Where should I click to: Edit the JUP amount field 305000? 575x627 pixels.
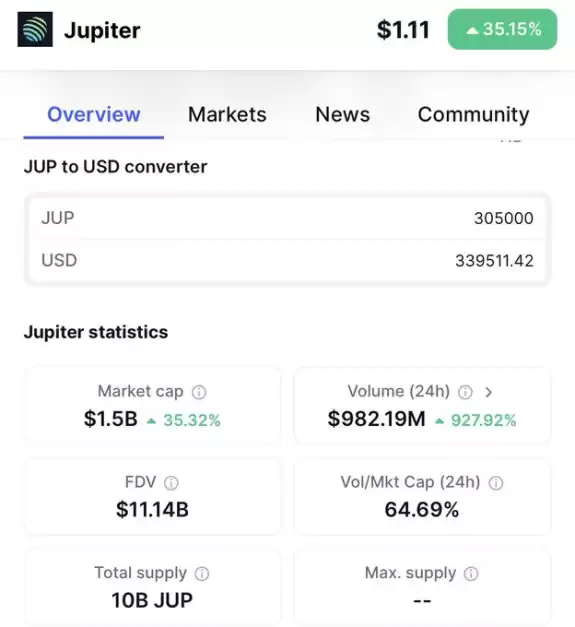(288, 218)
